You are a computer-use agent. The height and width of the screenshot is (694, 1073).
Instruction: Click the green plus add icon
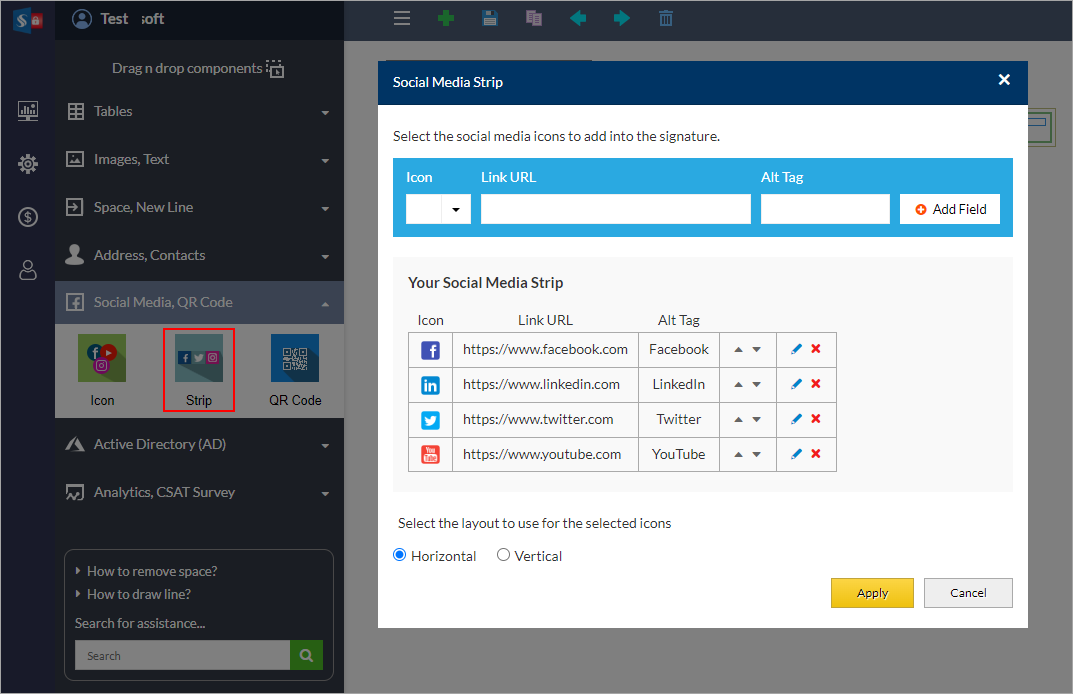click(446, 18)
